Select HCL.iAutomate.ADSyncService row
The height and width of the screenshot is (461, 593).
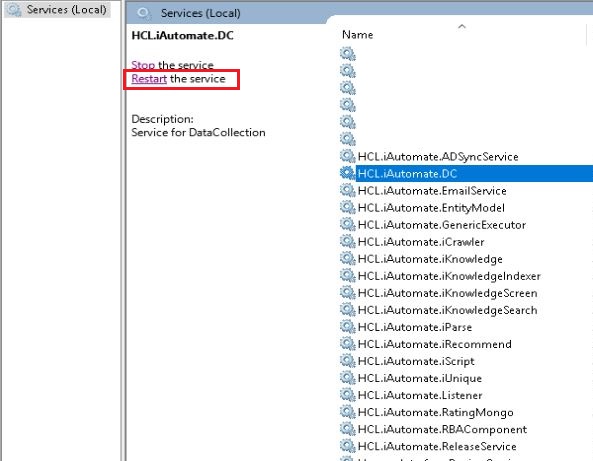pyautogui.click(x=438, y=157)
